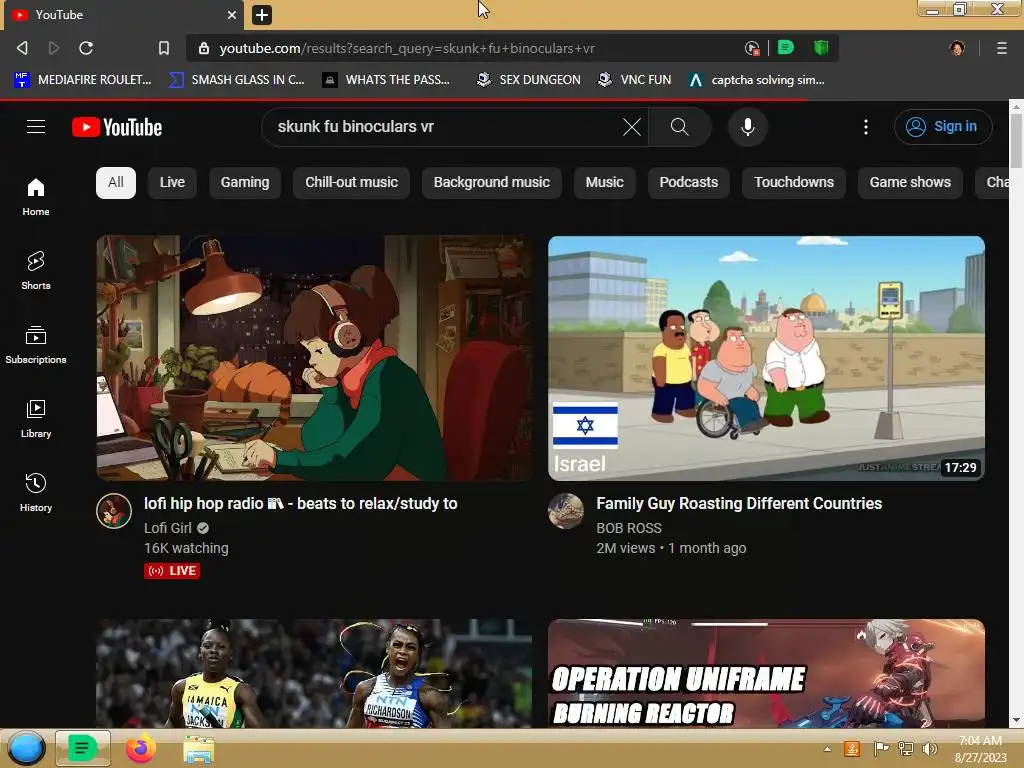The image size is (1024, 768).
Task: Click the Windows Start orb
Action: tap(26, 748)
